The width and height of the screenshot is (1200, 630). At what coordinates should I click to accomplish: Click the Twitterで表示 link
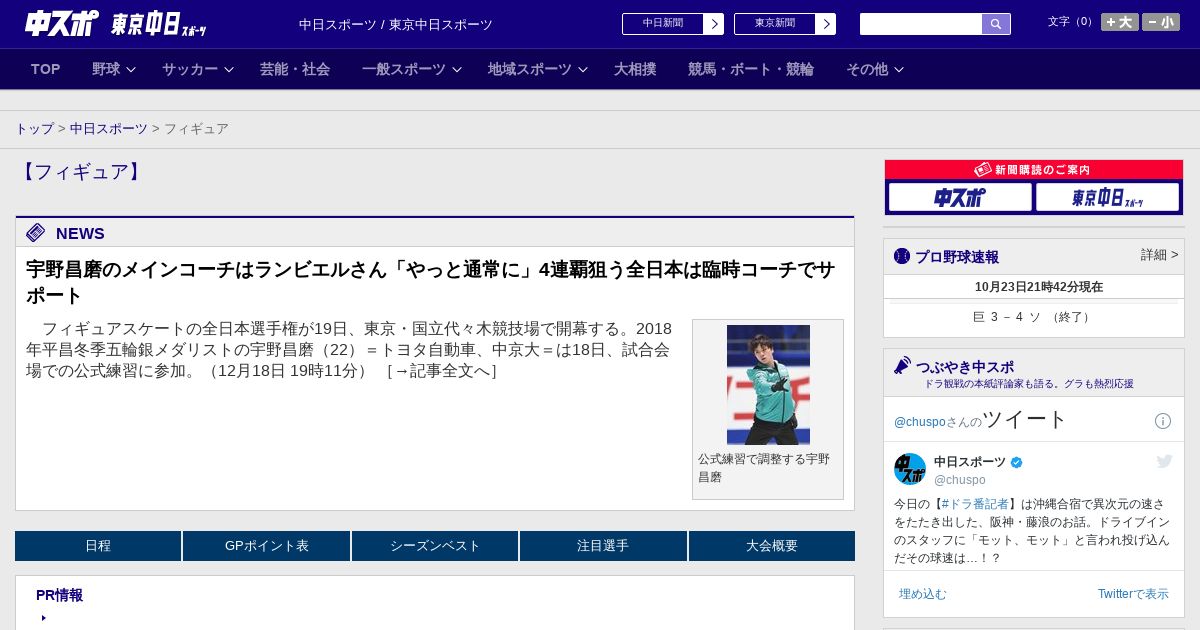[x=1133, y=594]
